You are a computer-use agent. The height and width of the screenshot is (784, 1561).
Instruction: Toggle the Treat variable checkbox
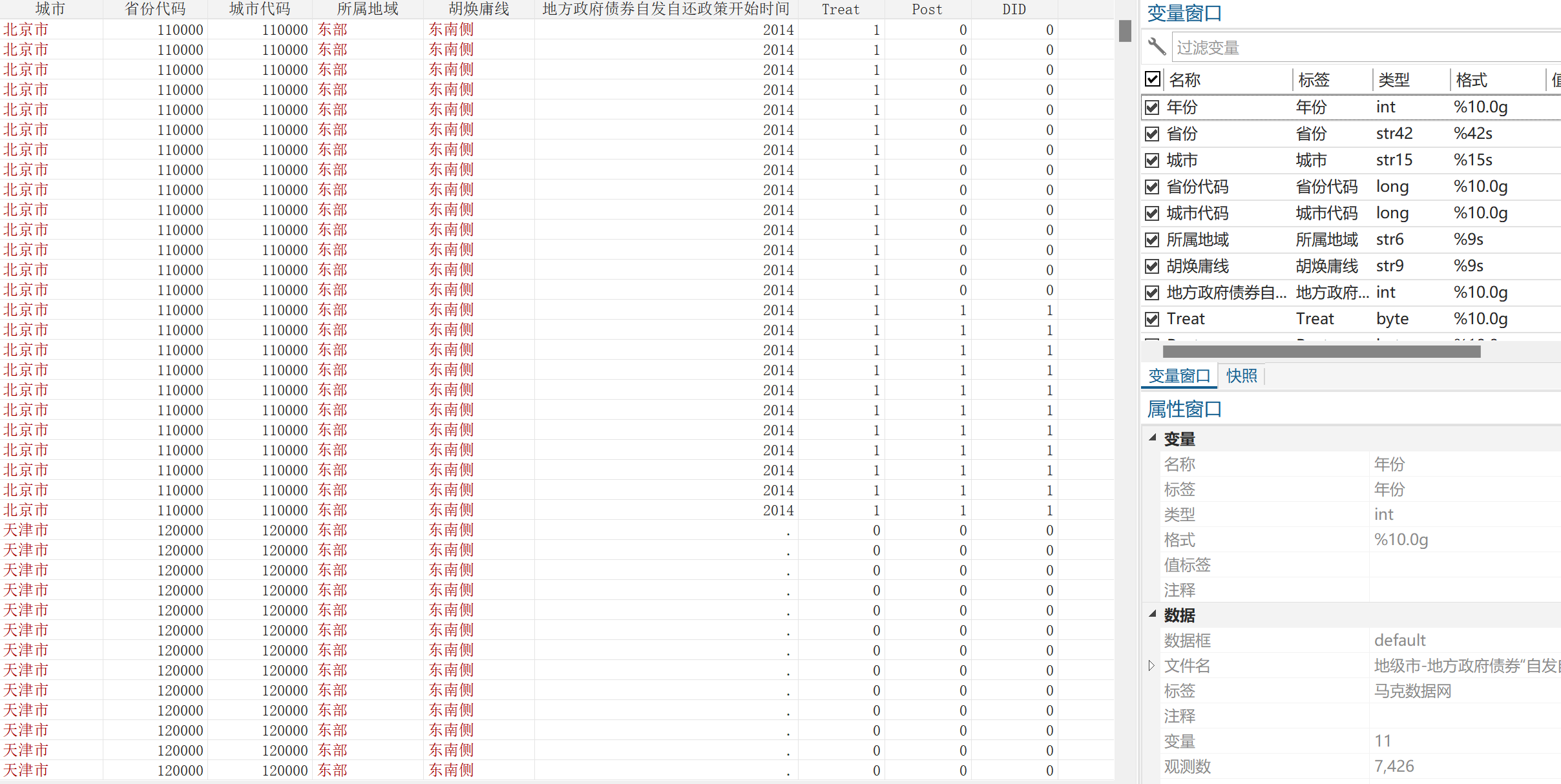pos(1152,319)
